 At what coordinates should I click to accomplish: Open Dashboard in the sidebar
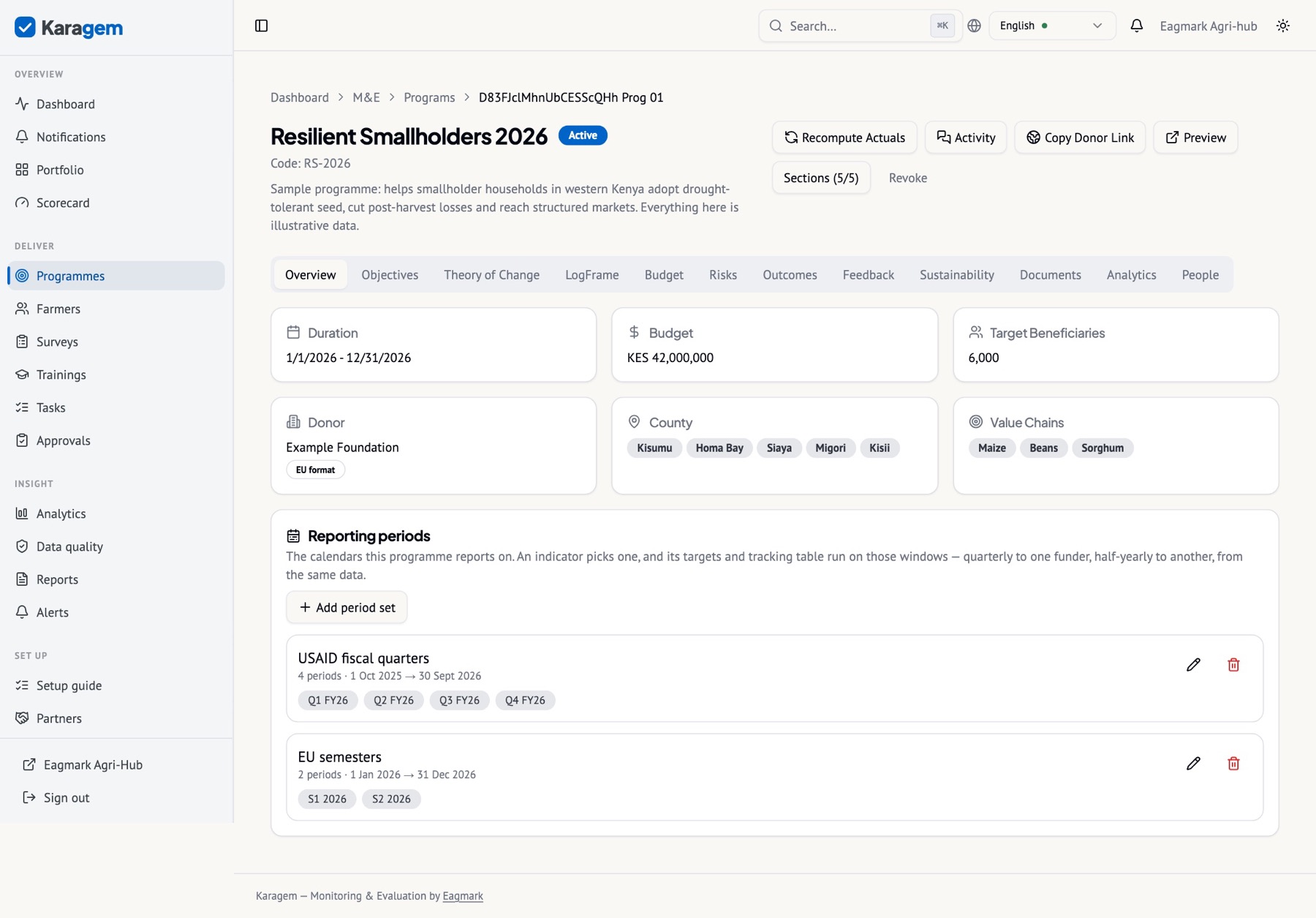click(116, 104)
